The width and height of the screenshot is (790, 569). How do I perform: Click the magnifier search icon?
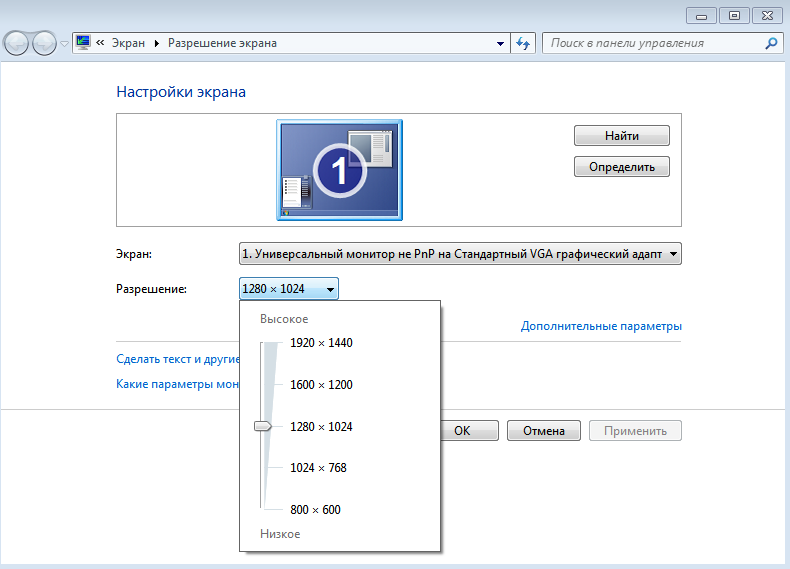tap(771, 43)
